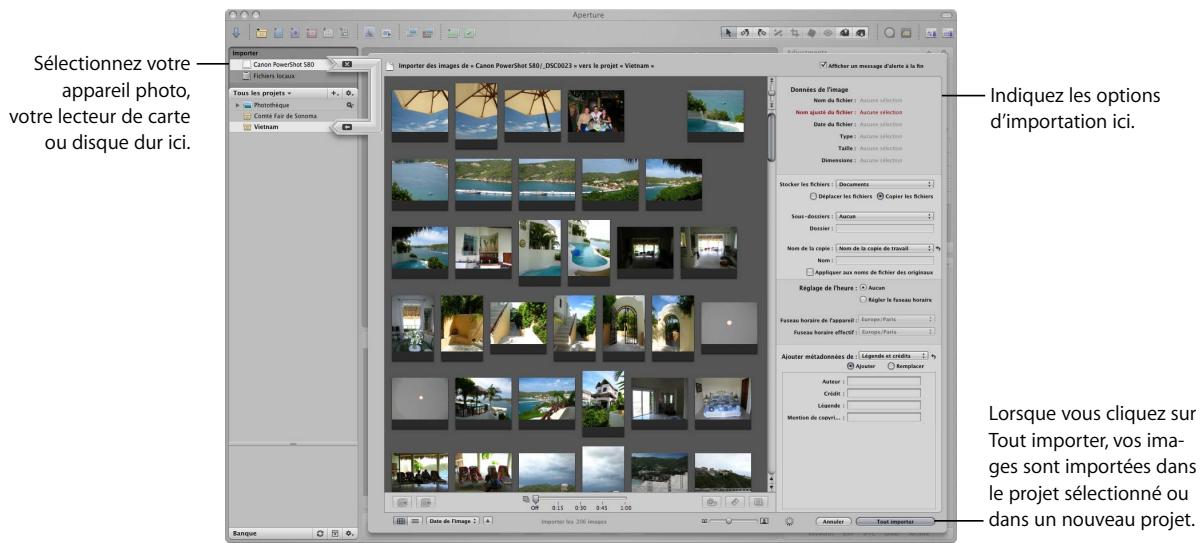Switch the import browser to list view
The height and width of the screenshot is (543, 1204).
tap(414, 521)
